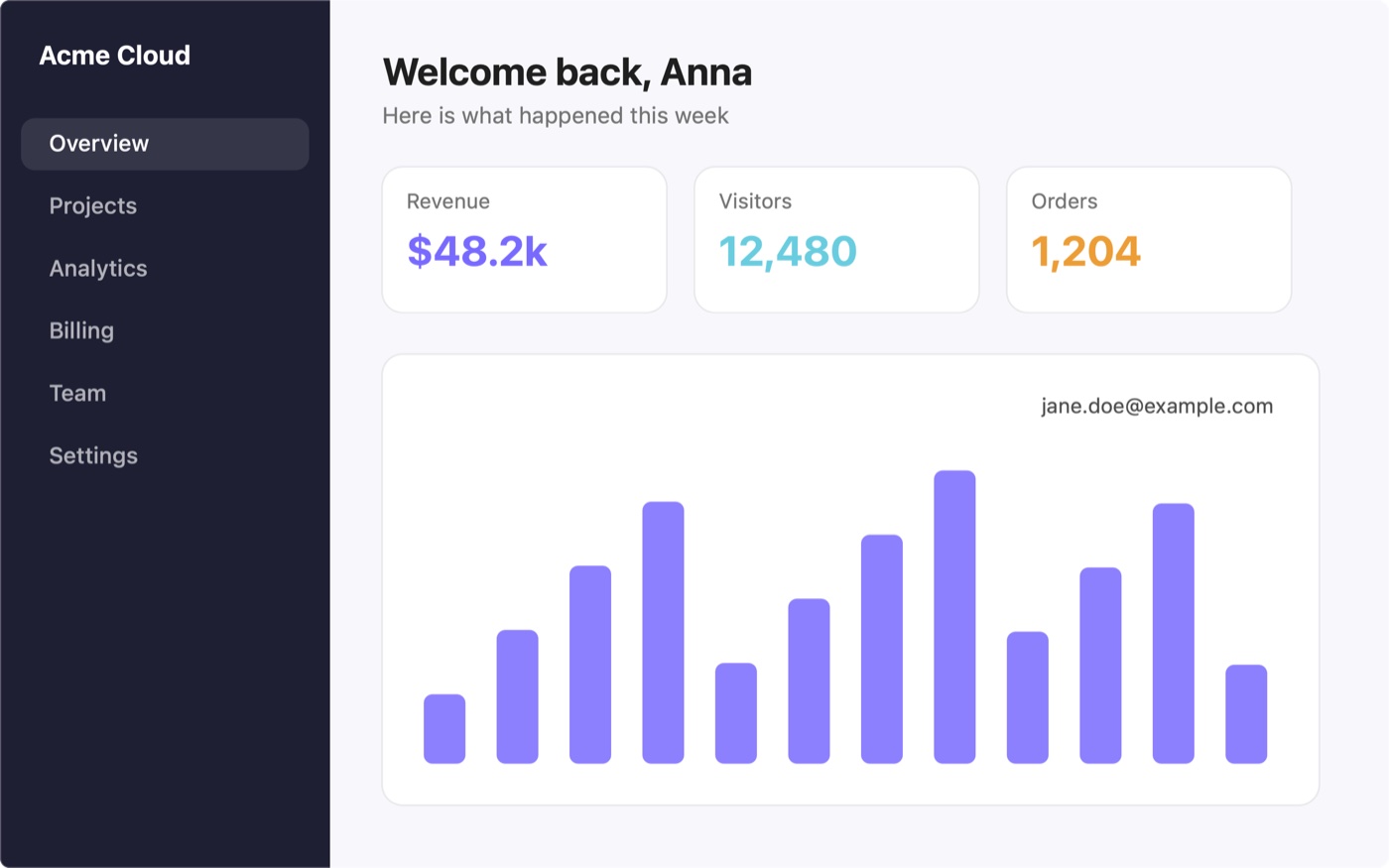
Task: Select the last bar in the chart
Action: [x=1246, y=714]
